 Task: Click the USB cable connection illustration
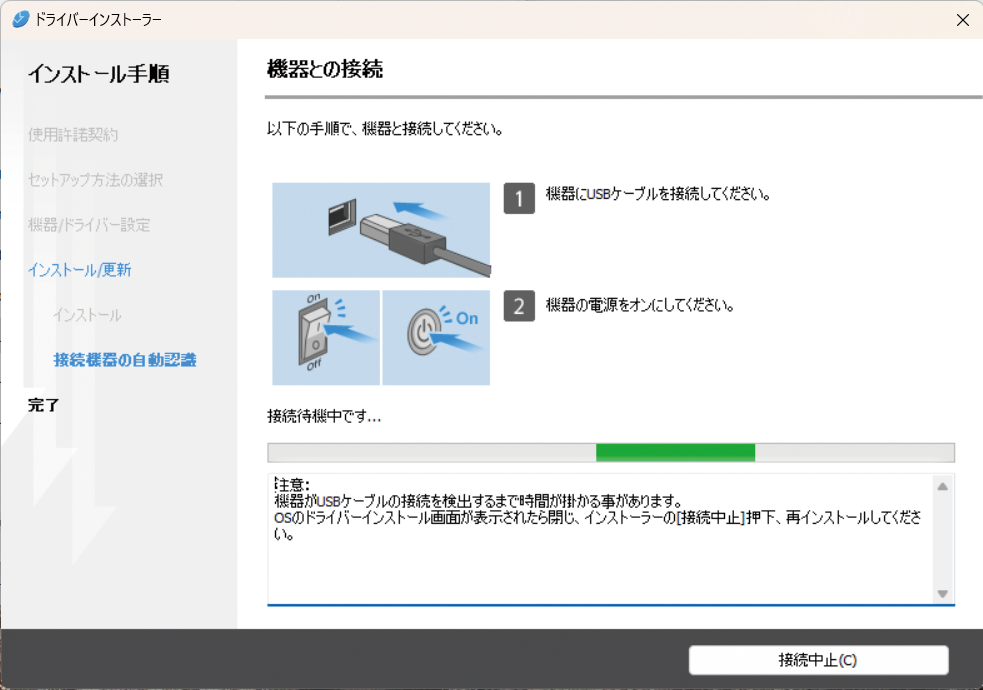[380, 229]
